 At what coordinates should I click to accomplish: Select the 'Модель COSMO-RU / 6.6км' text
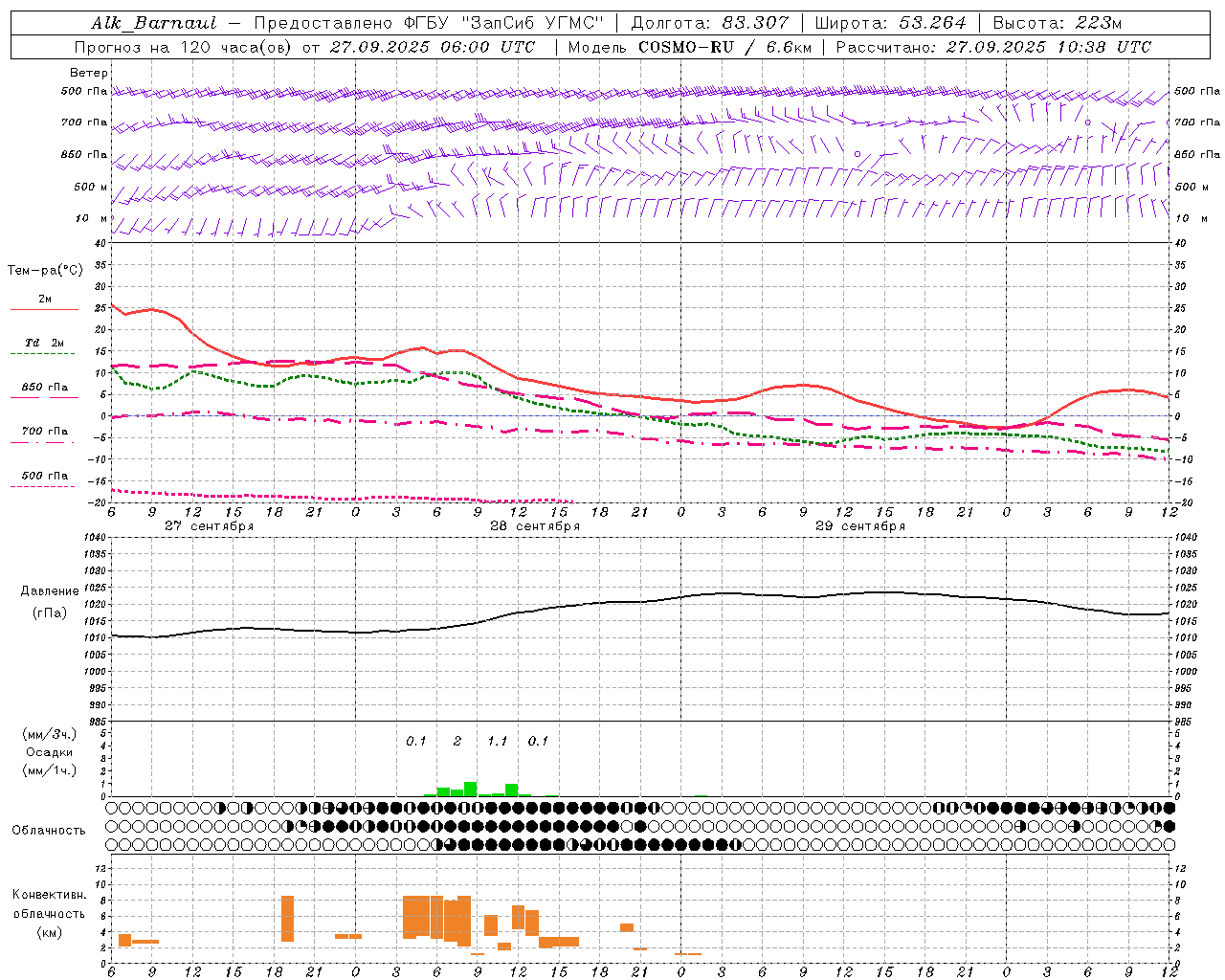click(689, 47)
